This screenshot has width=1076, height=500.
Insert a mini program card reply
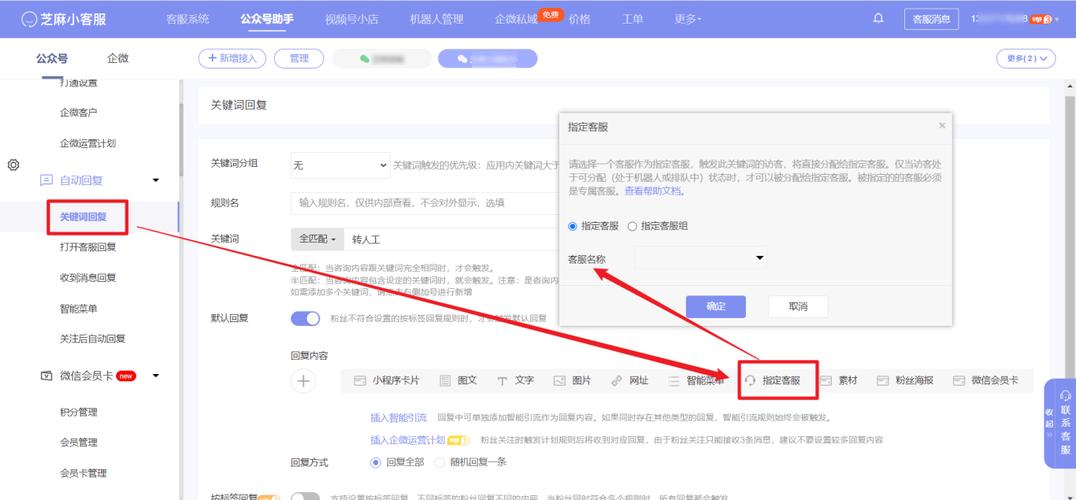pyautogui.click(x=387, y=381)
